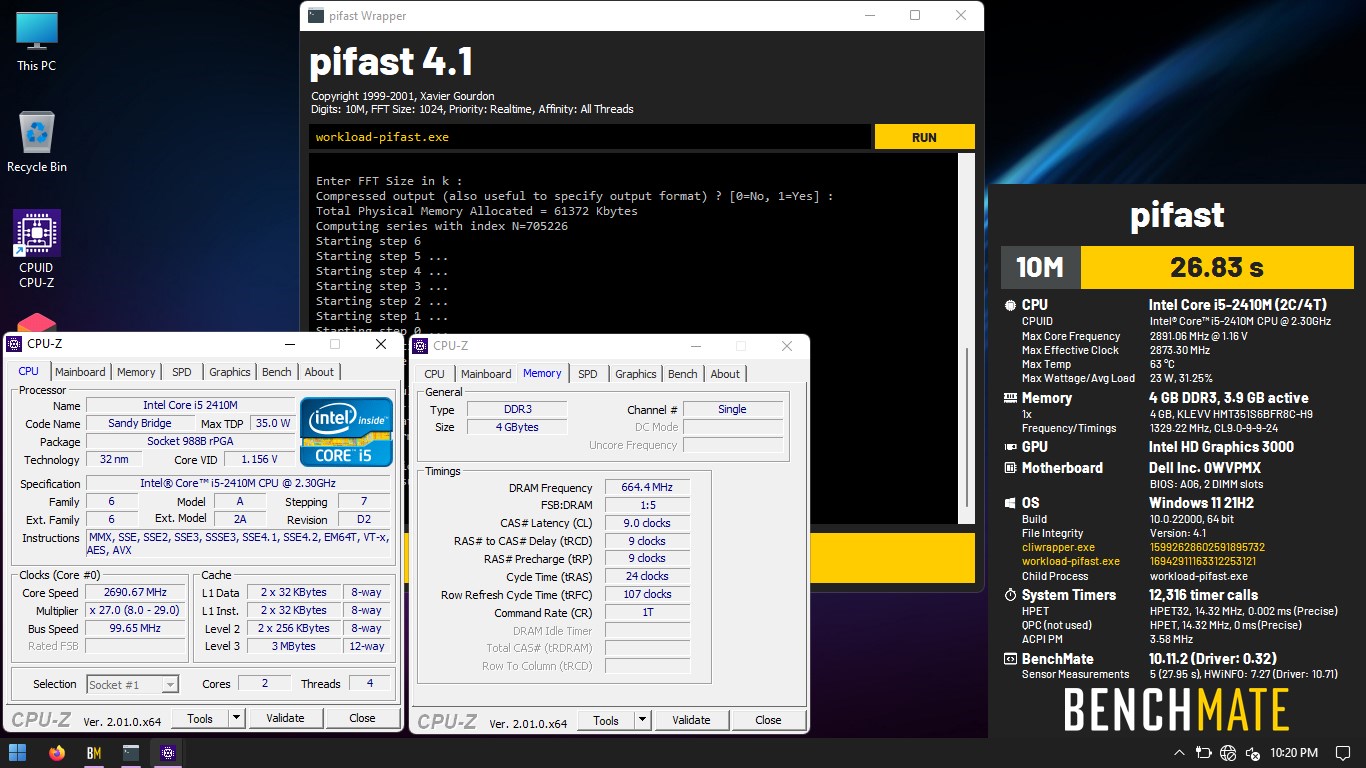Open SPD tab in right CPU-Z window
The height and width of the screenshot is (768, 1366).
[x=587, y=374]
